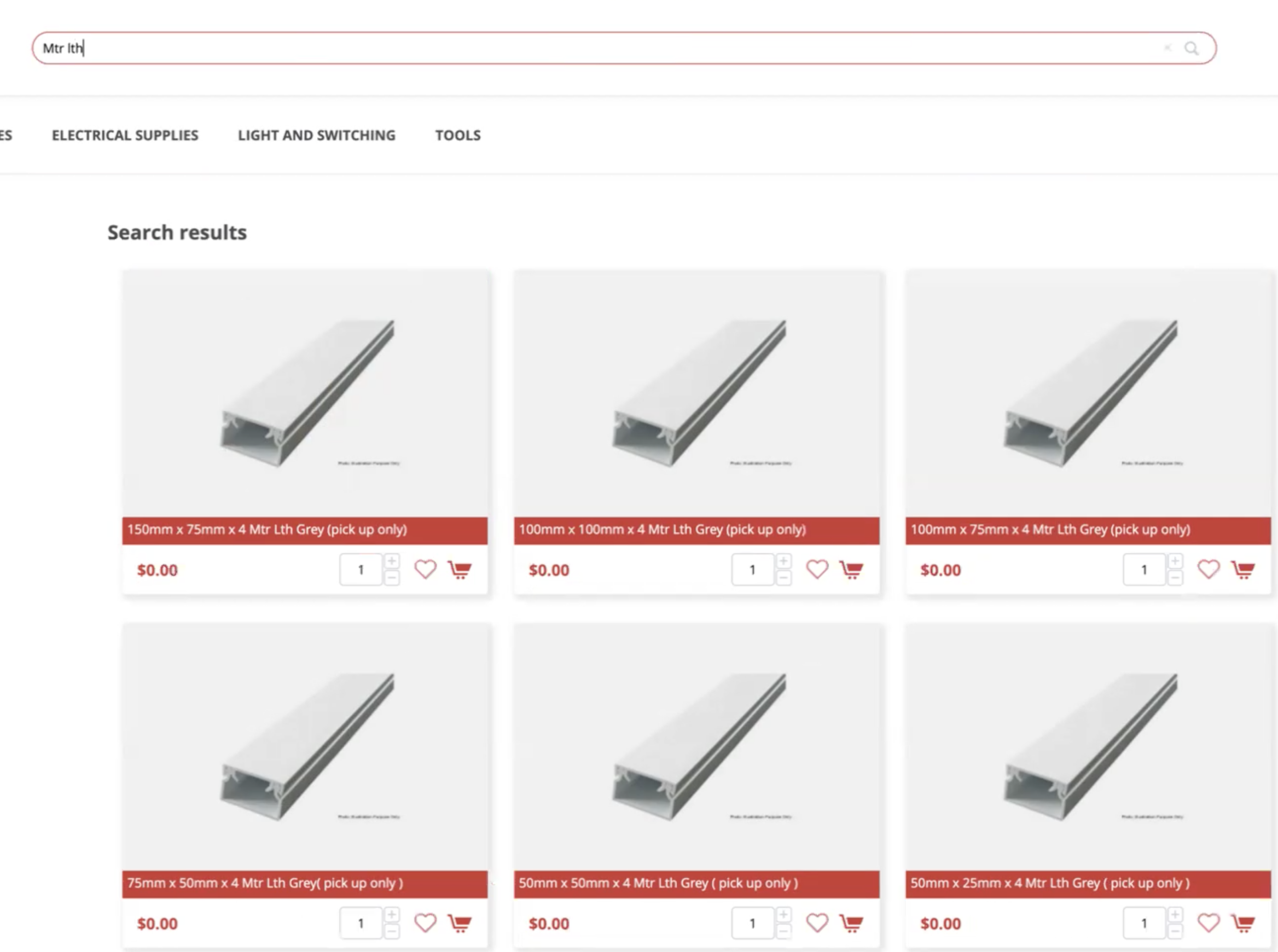Add 100mm x 75mm trunking to cart
The width and height of the screenshot is (1278, 952).
point(1244,570)
